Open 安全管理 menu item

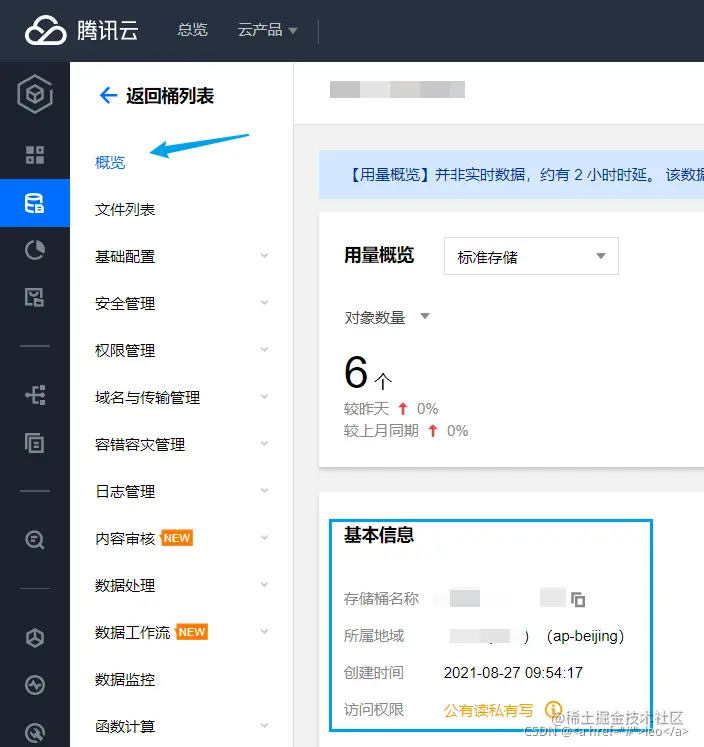point(125,303)
